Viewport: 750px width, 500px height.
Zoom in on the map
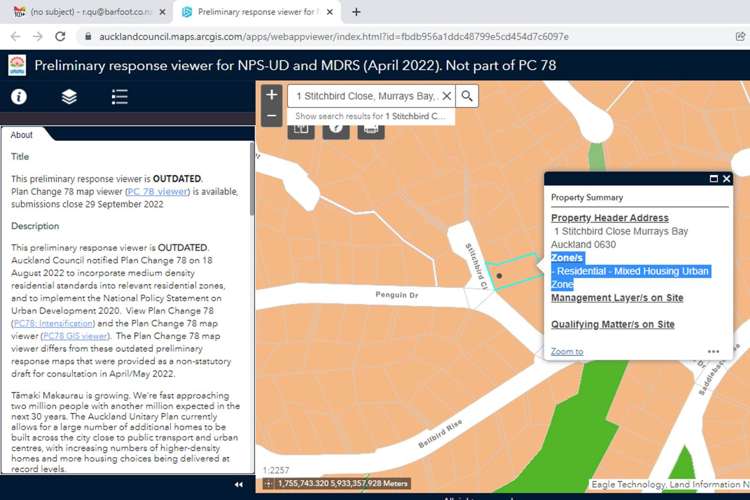[x=271, y=95]
